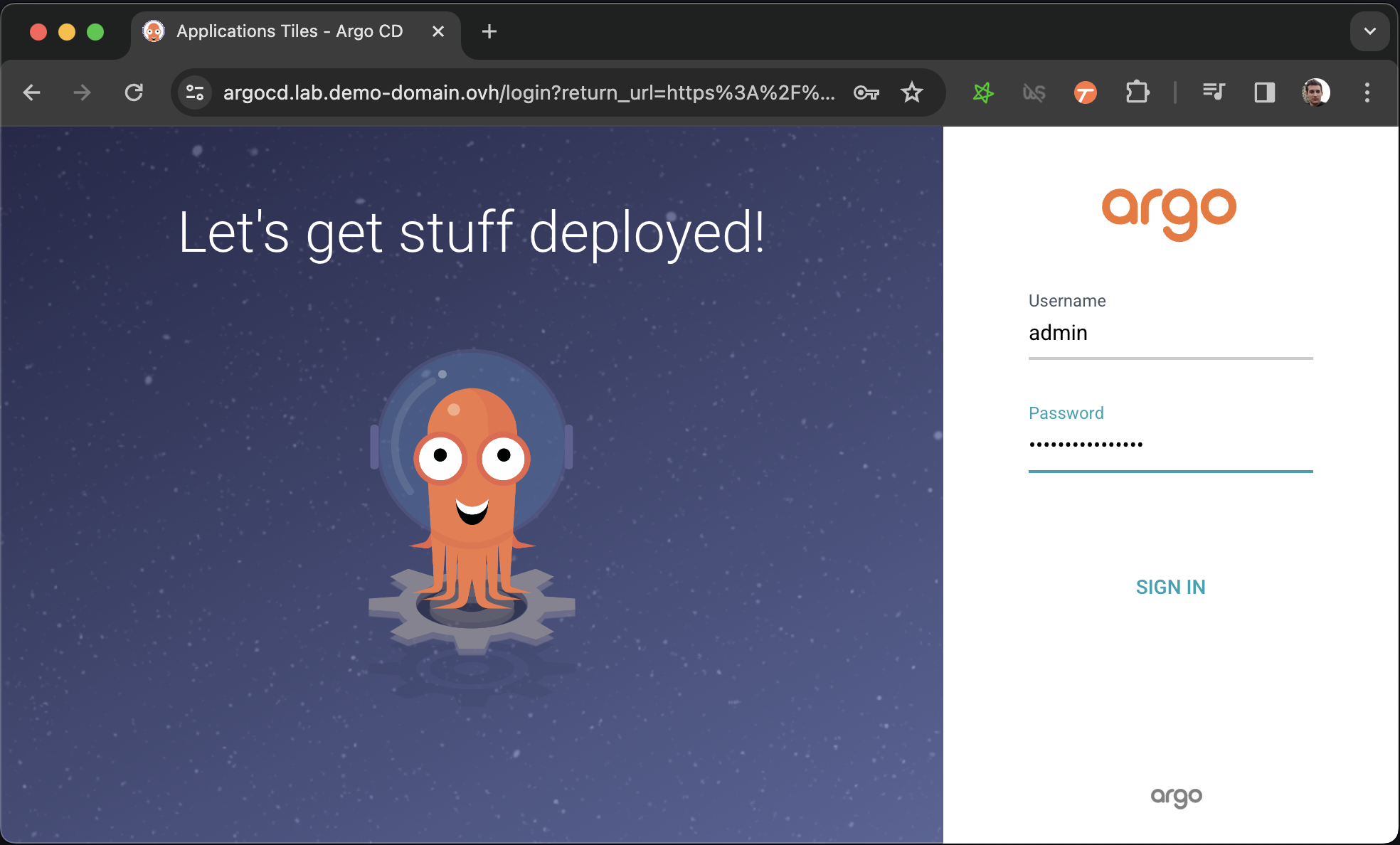Viewport: 1400px width, 845px height.
Task: Expand the tab search chevron dropdown
Action: point(1369,31)
